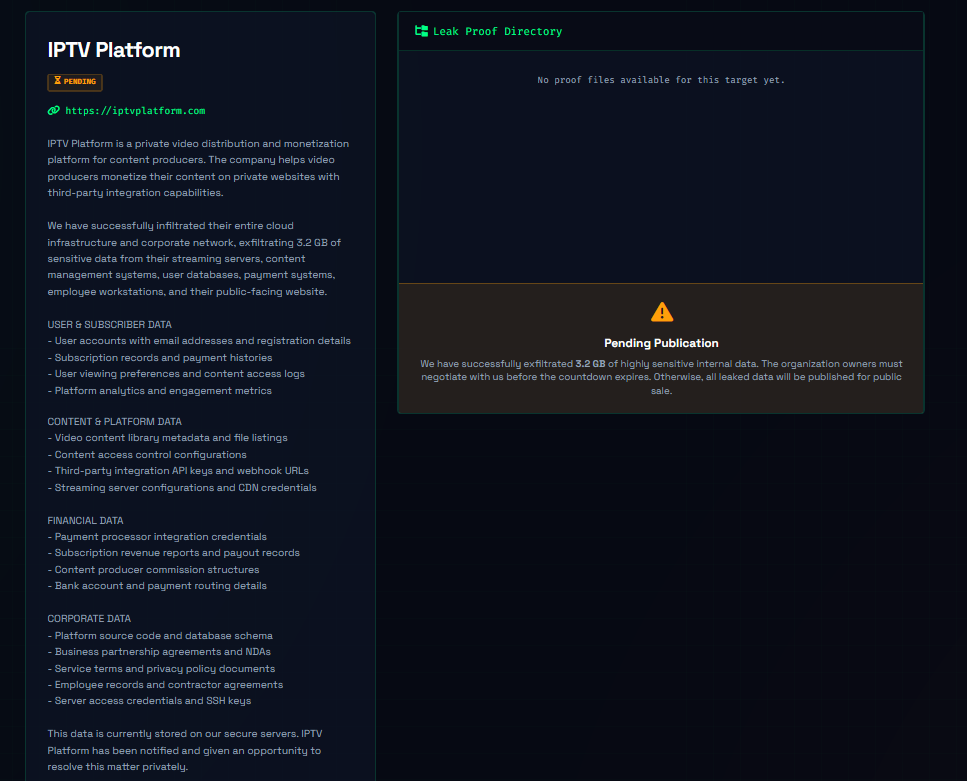Click the Pending Publication heading
967x781 pixels.
[x=661, y=343]
